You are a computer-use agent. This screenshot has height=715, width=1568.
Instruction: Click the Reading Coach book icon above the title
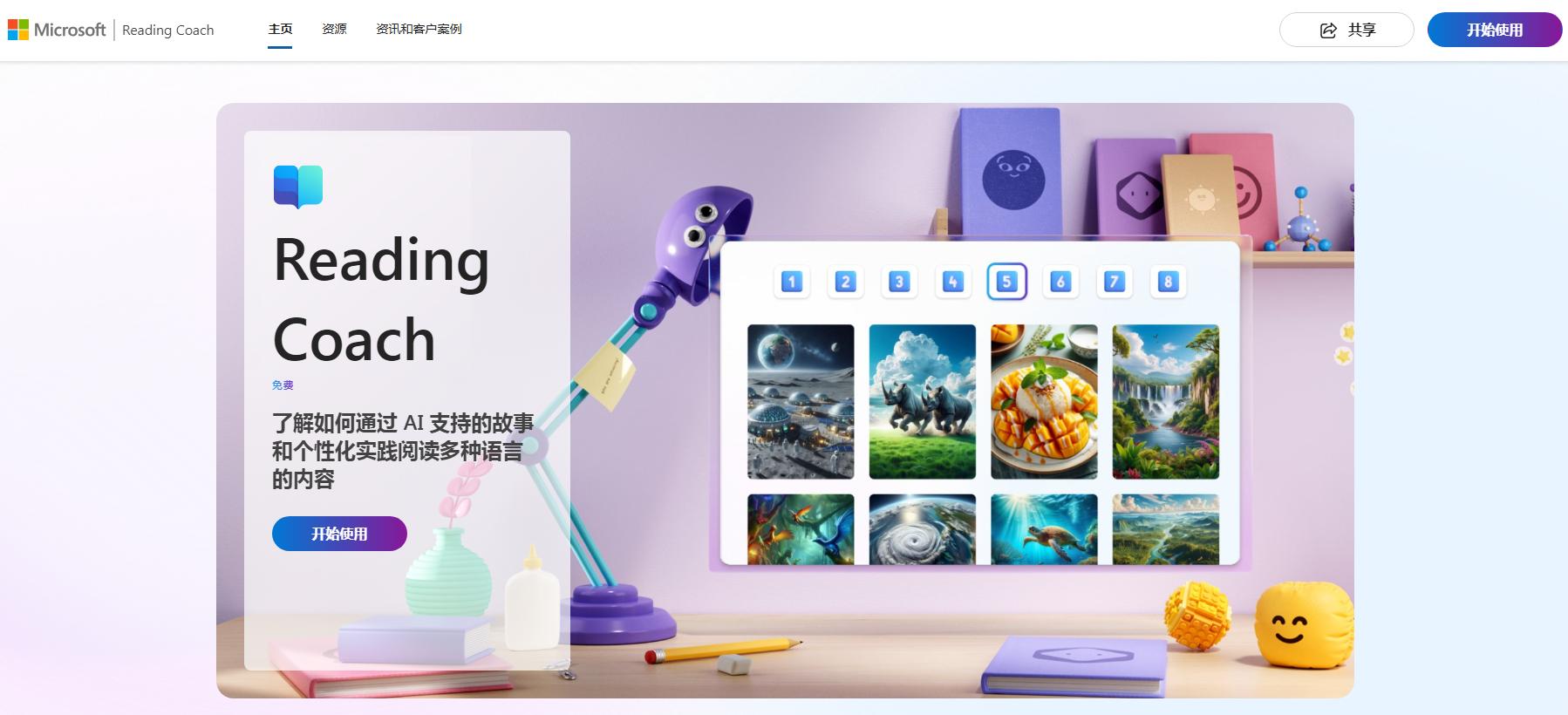point(298,187)
